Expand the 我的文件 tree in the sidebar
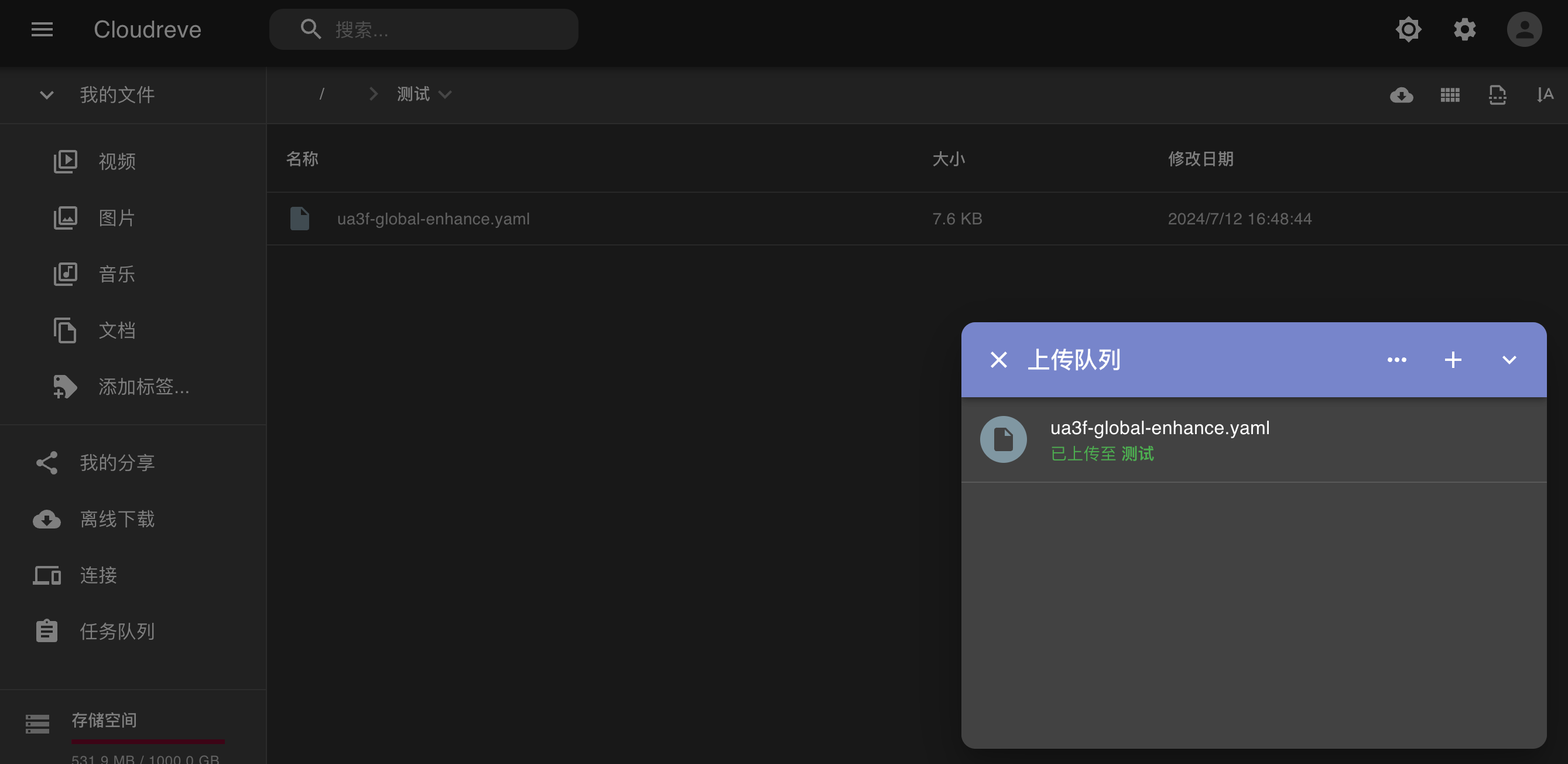The width and height of the screenshot is (1568, 764). click(46, 95)
